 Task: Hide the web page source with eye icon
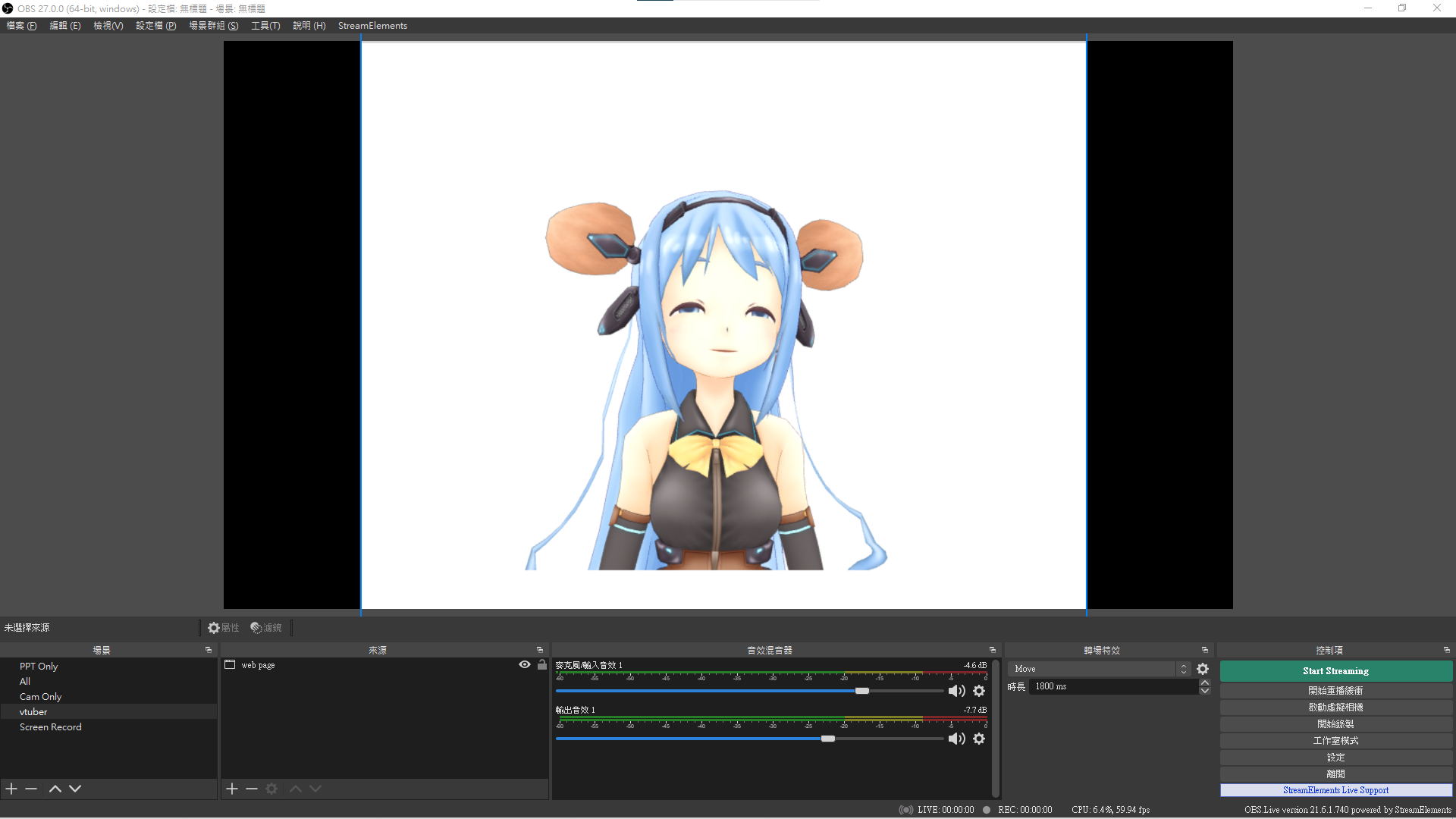click(524, 664)
